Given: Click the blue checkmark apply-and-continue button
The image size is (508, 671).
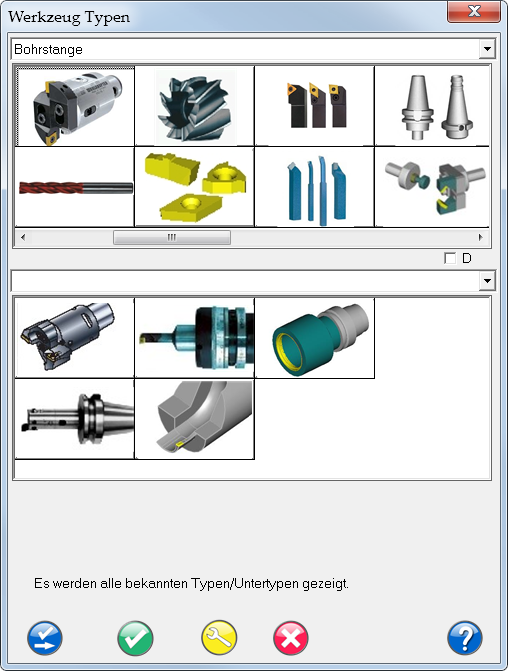Looking at the screenshot, I should pos(45,638).
